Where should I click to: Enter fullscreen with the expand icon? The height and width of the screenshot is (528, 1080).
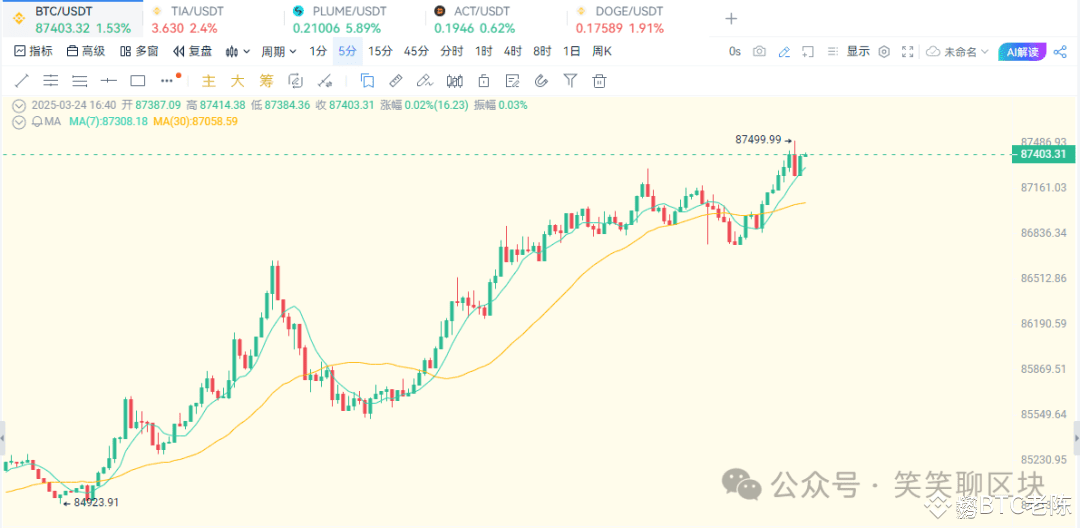point(908,52)
